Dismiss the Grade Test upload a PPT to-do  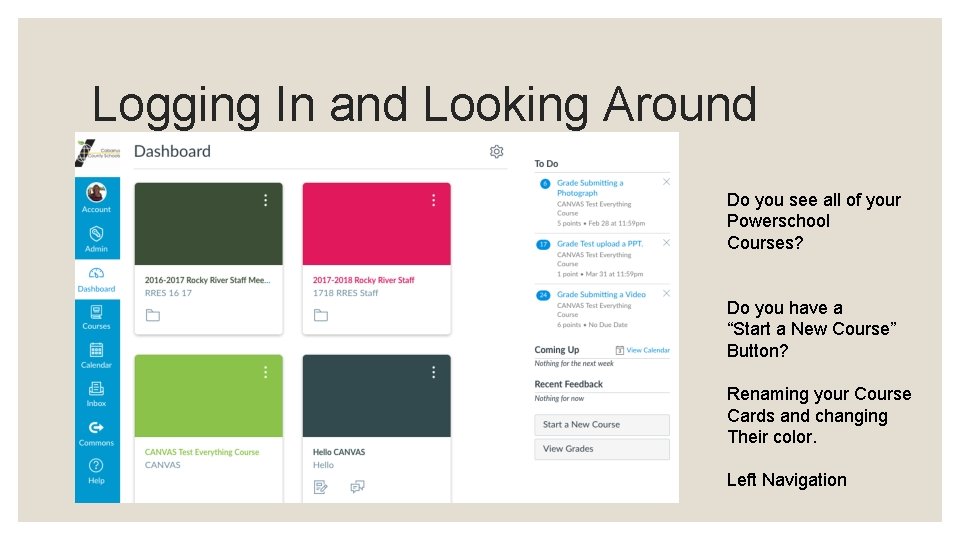[x=666, y=243]
